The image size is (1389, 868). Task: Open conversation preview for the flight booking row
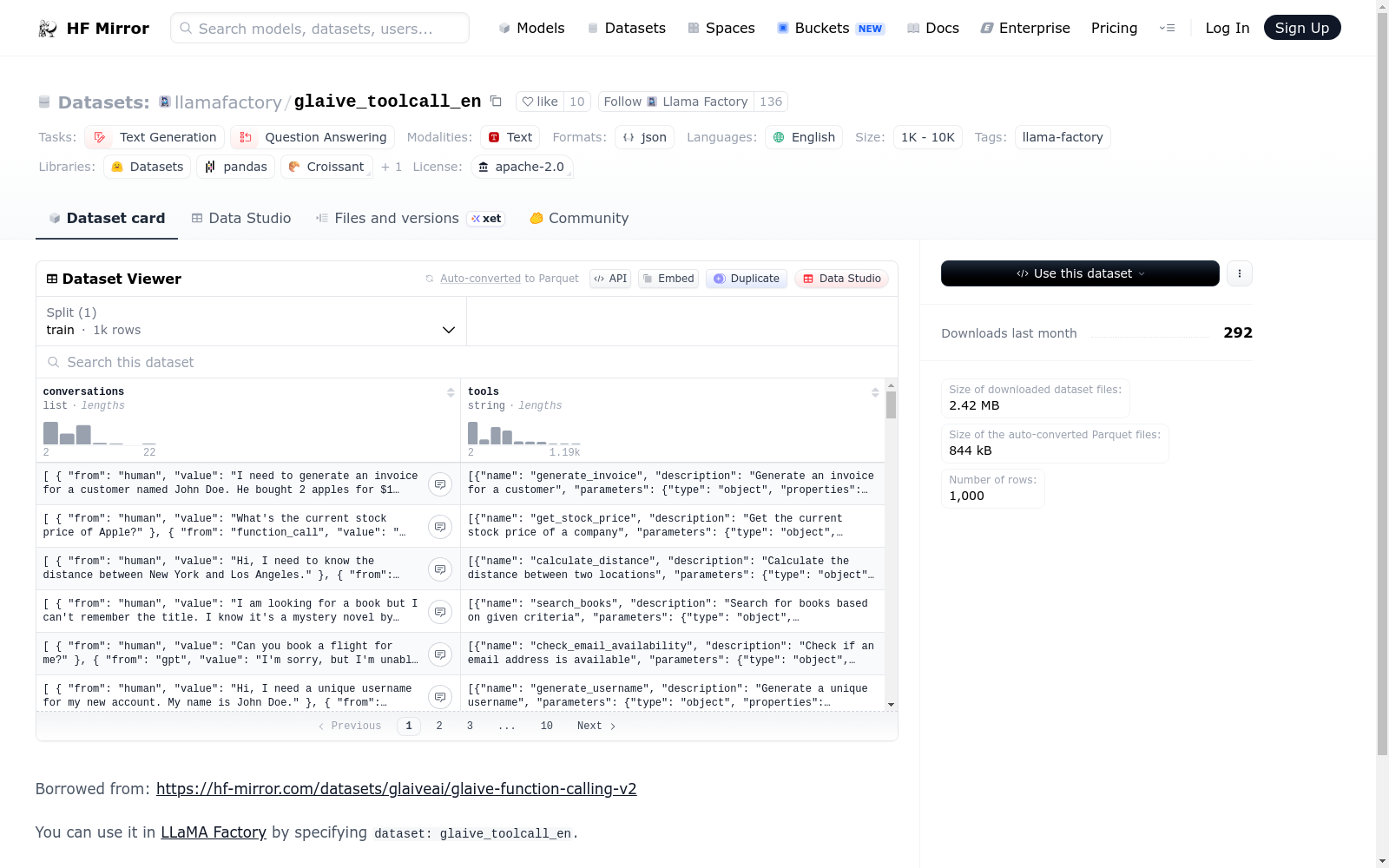pos(440,654)
